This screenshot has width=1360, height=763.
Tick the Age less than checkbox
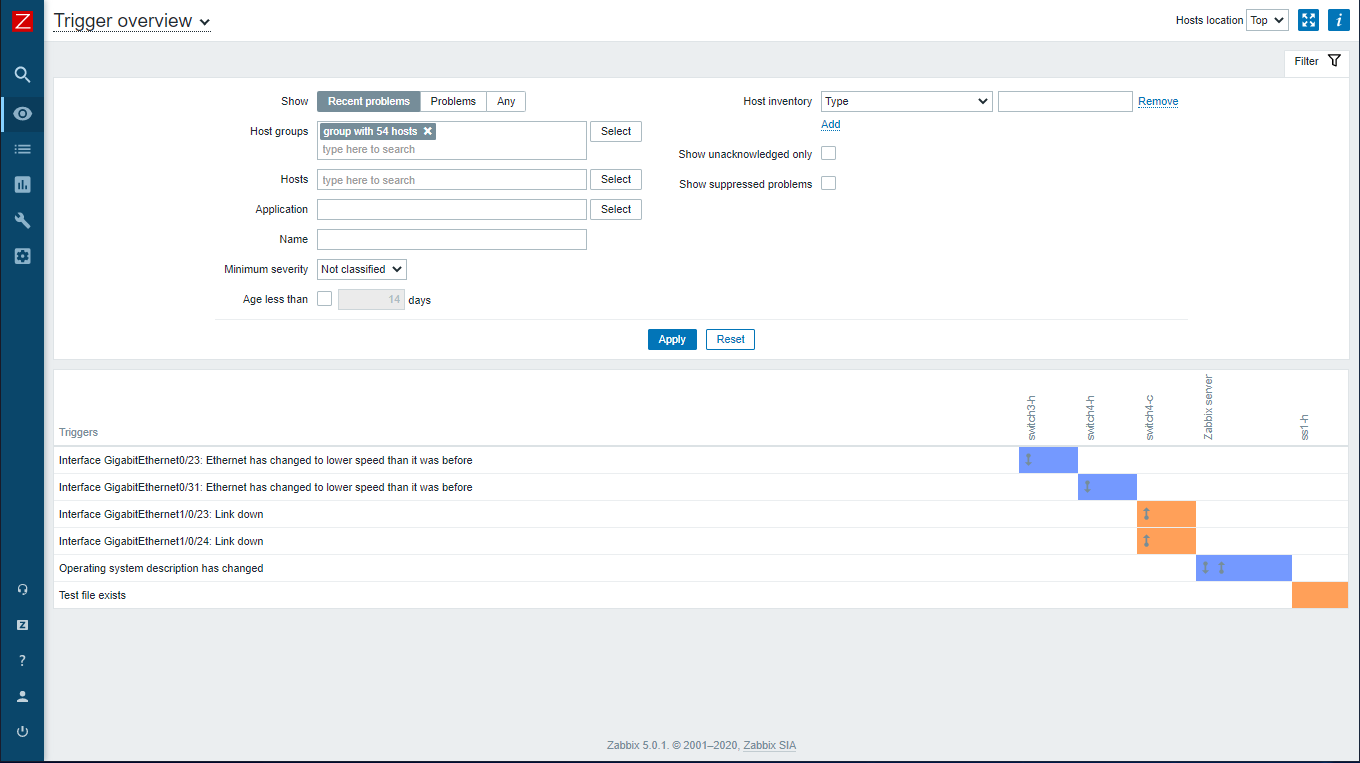tap(324, 298)
